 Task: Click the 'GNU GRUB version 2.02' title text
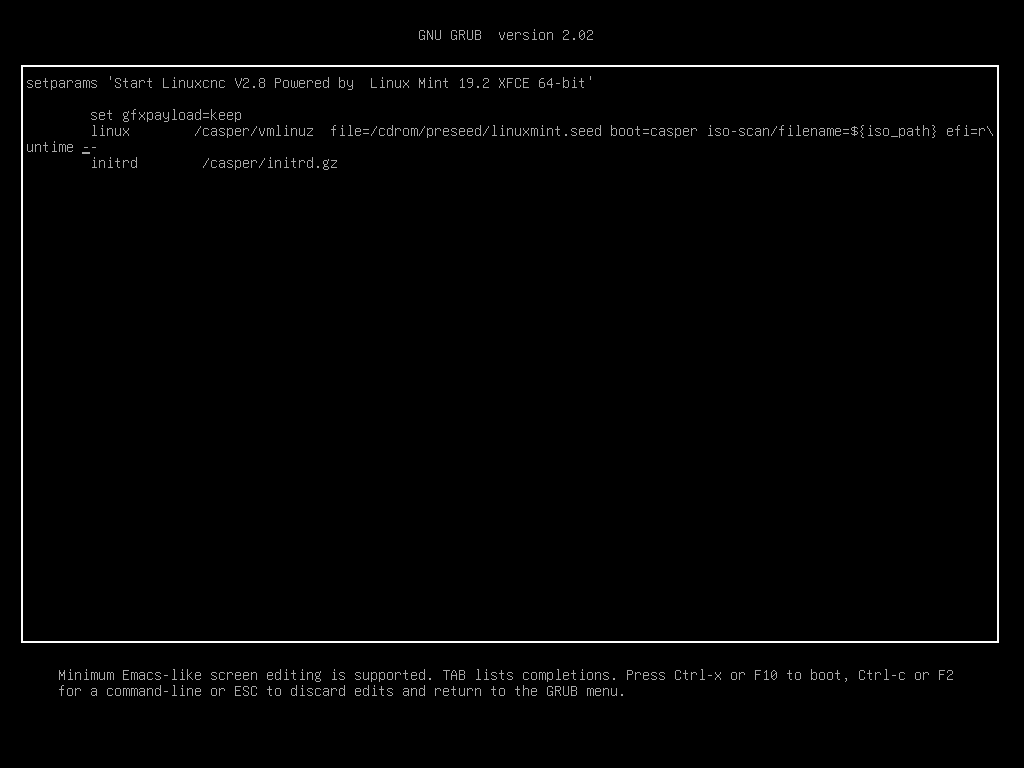tap(505, 35)
